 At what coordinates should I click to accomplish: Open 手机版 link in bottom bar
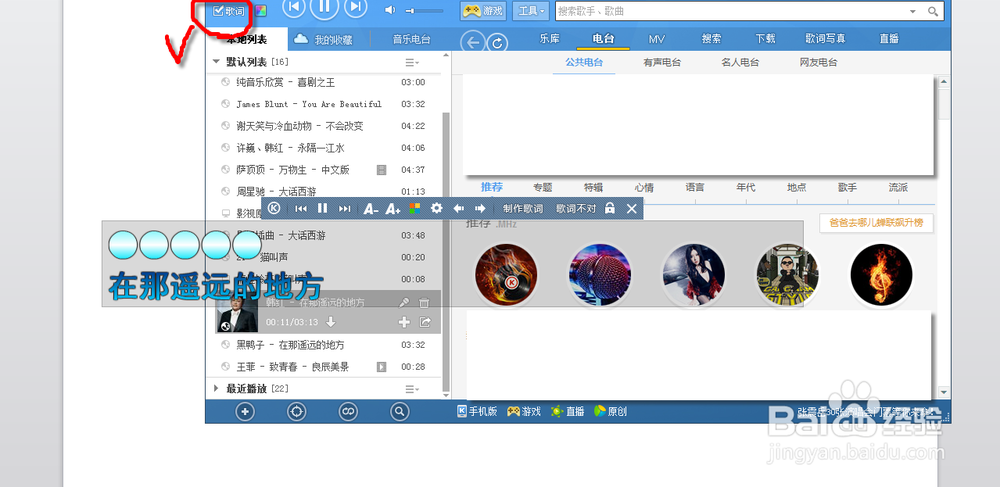click(478, 412)
